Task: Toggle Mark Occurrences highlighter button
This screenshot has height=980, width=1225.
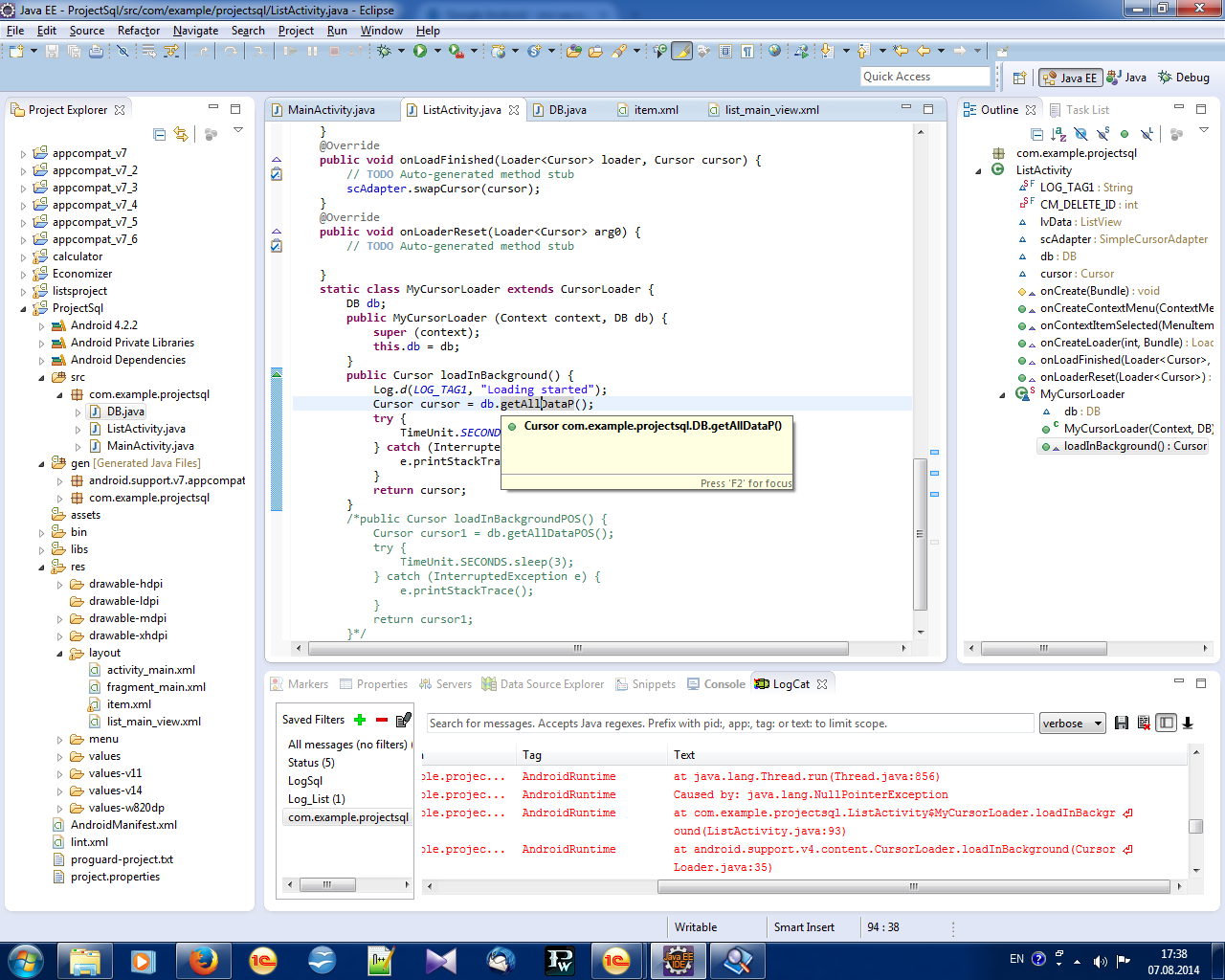Action: tap(682, 51)
